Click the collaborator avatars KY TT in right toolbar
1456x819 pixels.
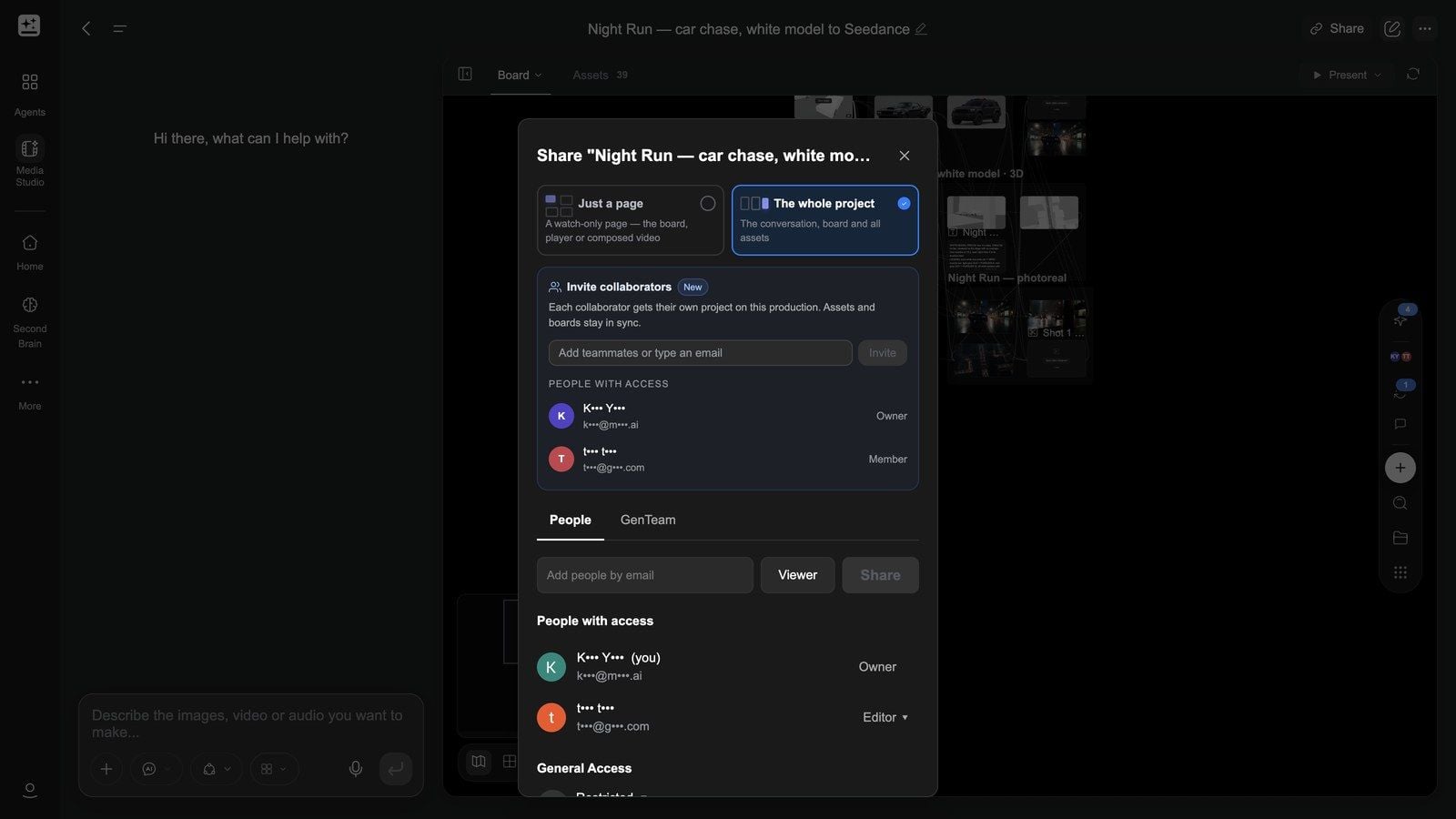pyautogui.click(x=1400, y=357)
